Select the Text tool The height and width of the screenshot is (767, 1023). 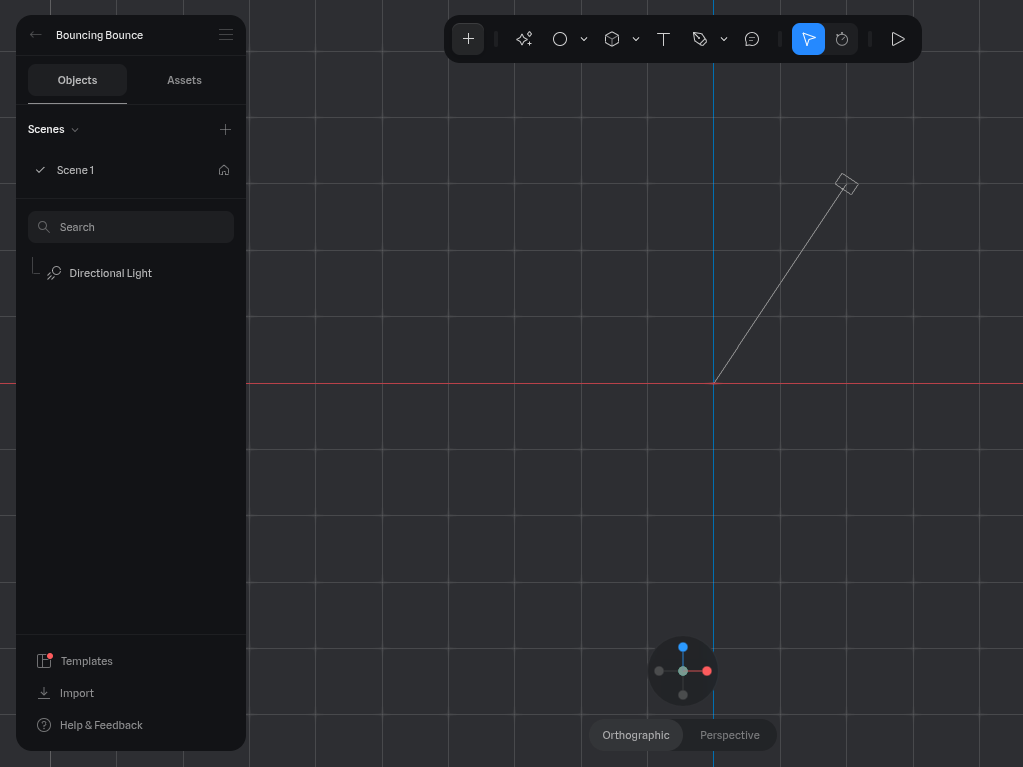pos(664,39)
